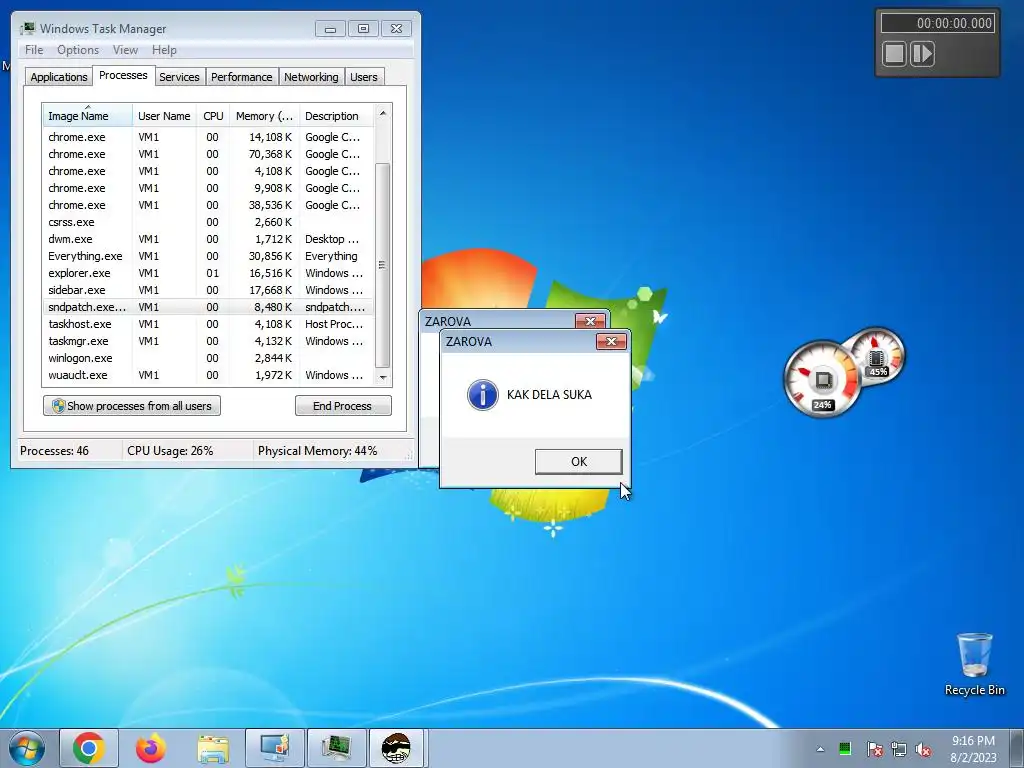The width and height of the screenshot is (1024, 768).
Task: Open Action Center flag tray icon
Action: 874,749
